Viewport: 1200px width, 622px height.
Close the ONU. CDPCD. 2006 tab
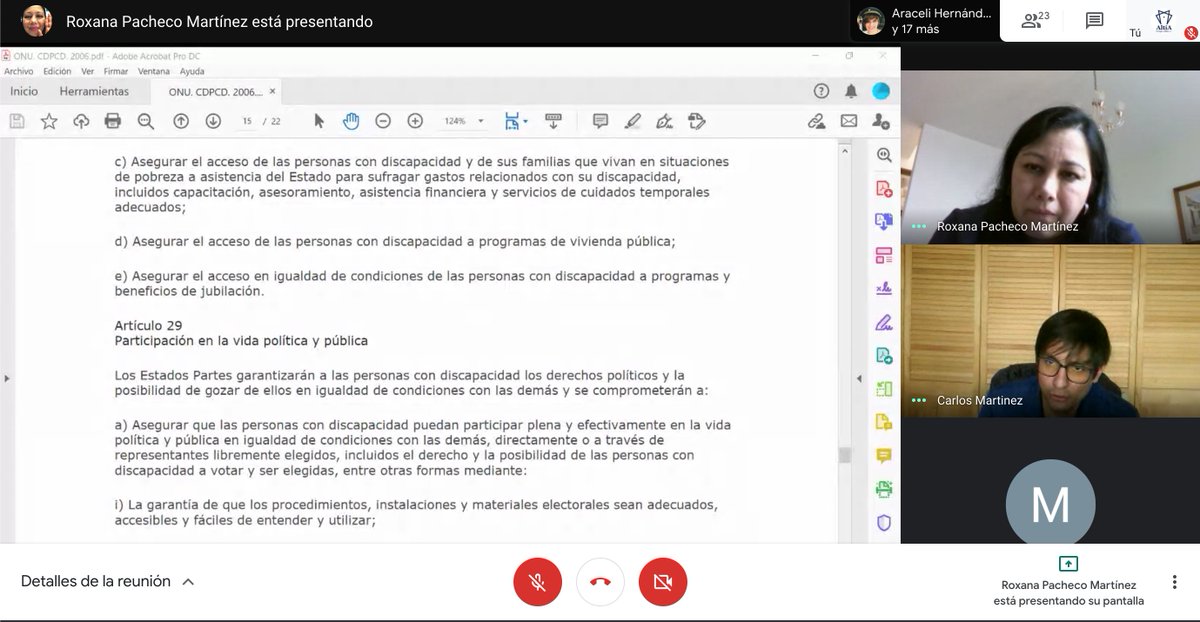point(273,91)
